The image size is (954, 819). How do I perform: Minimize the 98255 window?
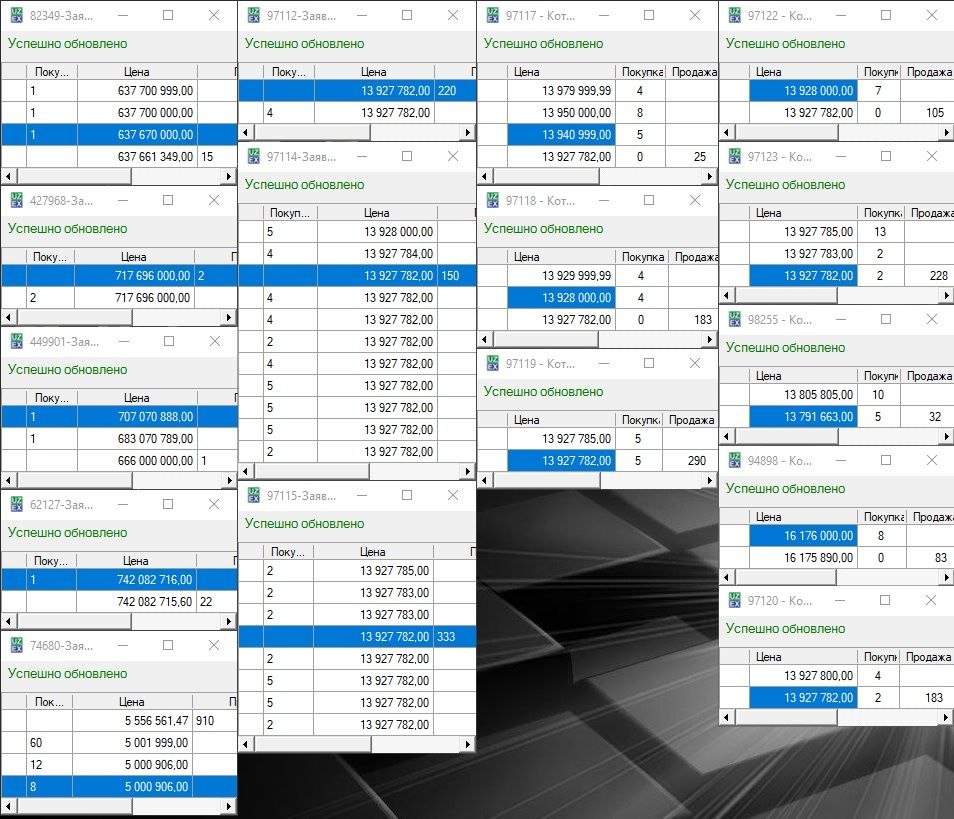[x=838, y=320]
